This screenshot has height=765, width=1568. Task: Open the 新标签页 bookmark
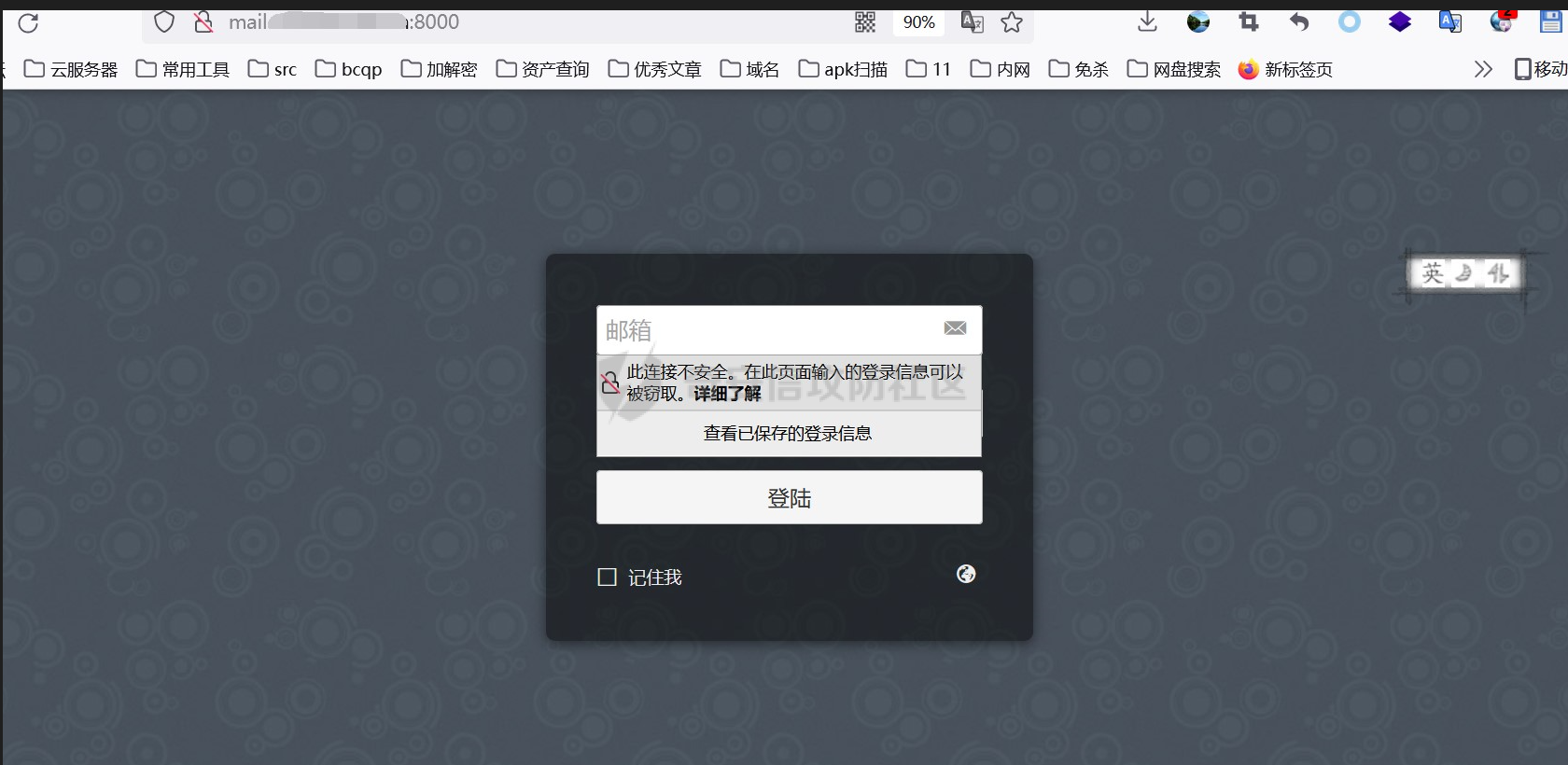point(1286,69)
